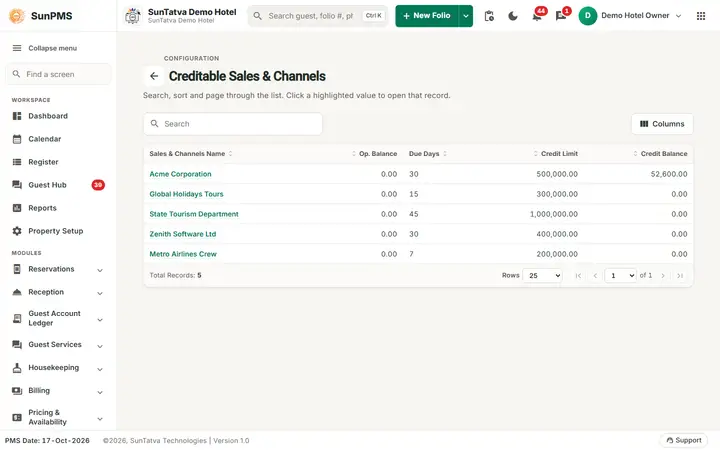Click the Billing module icon
This screenshot has width=720, height=450.
[x=17, y=391]
